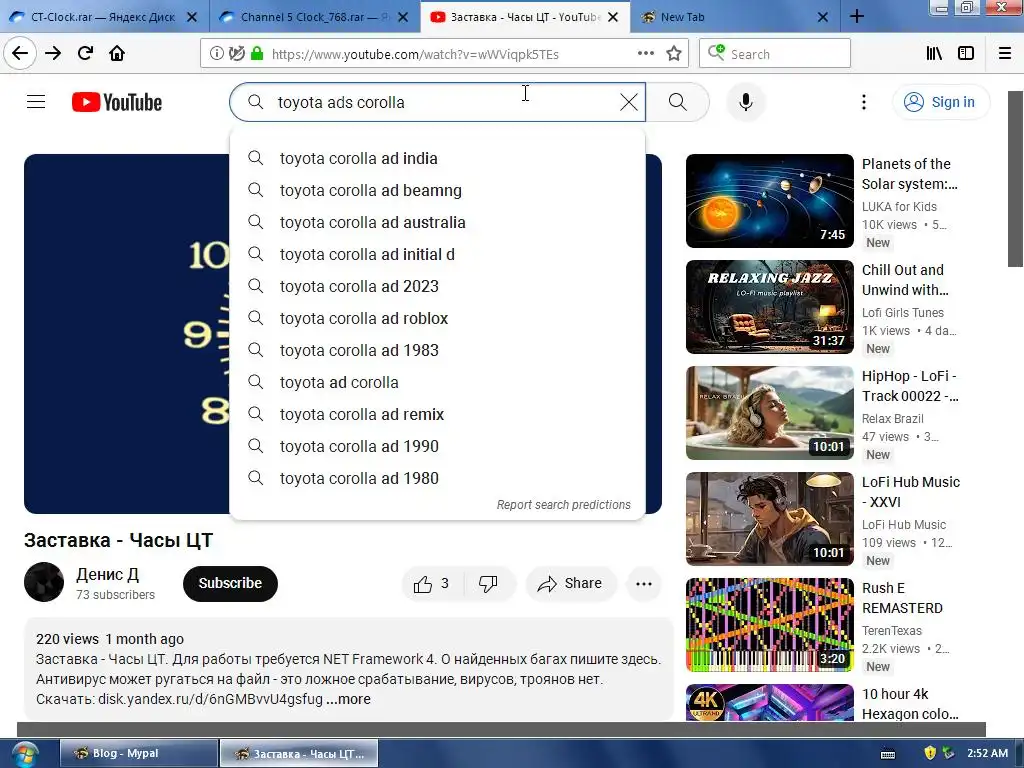Open the Windows Start button
The image size is (1024, 768).
coord(24,754)
